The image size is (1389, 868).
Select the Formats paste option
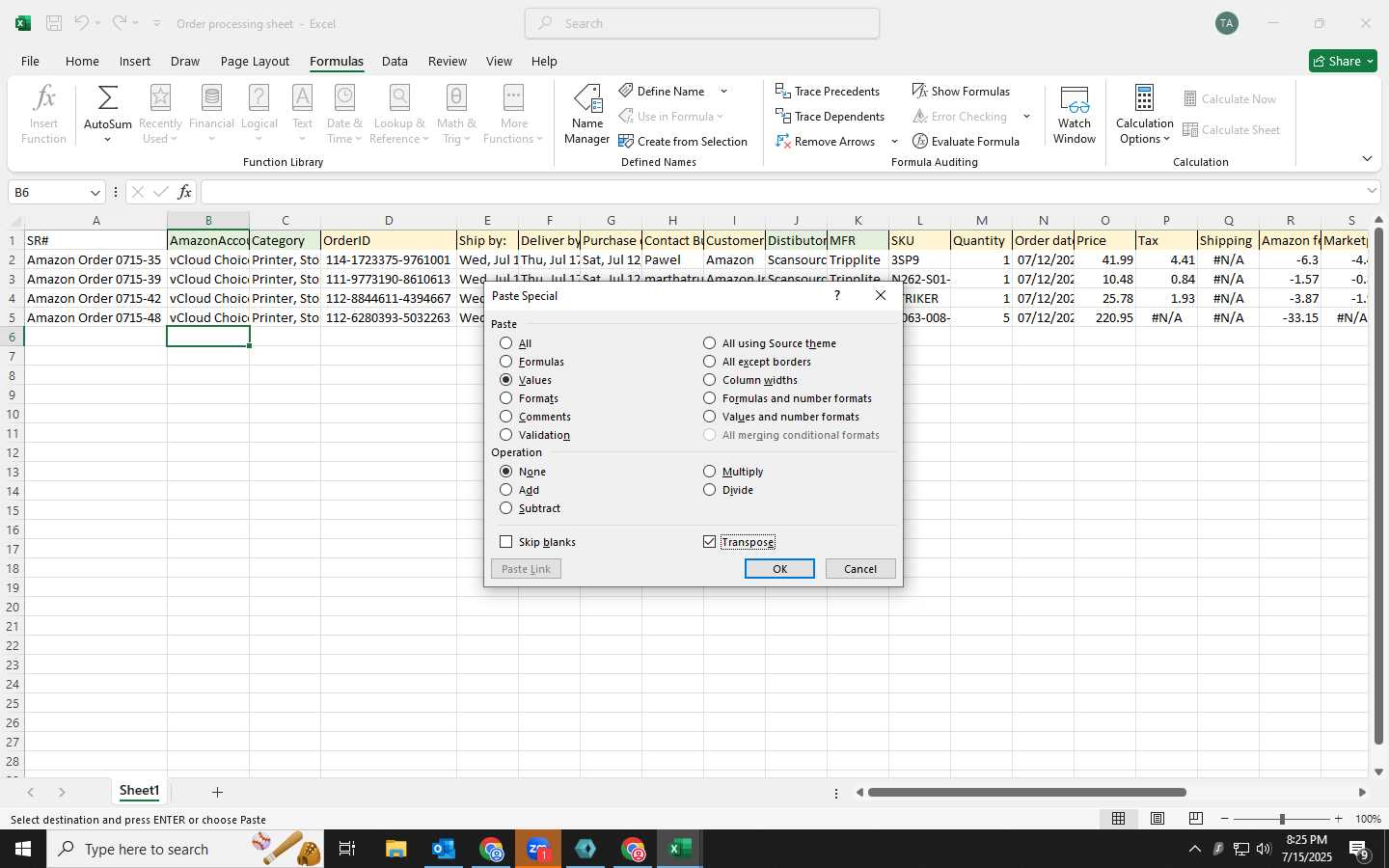click(x=529, y=398)
